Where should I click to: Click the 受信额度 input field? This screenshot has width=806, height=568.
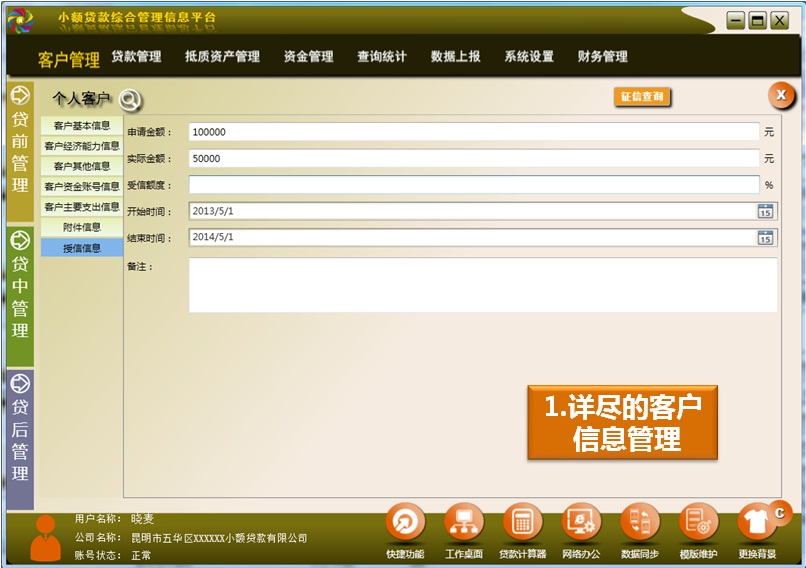[473, 185]
